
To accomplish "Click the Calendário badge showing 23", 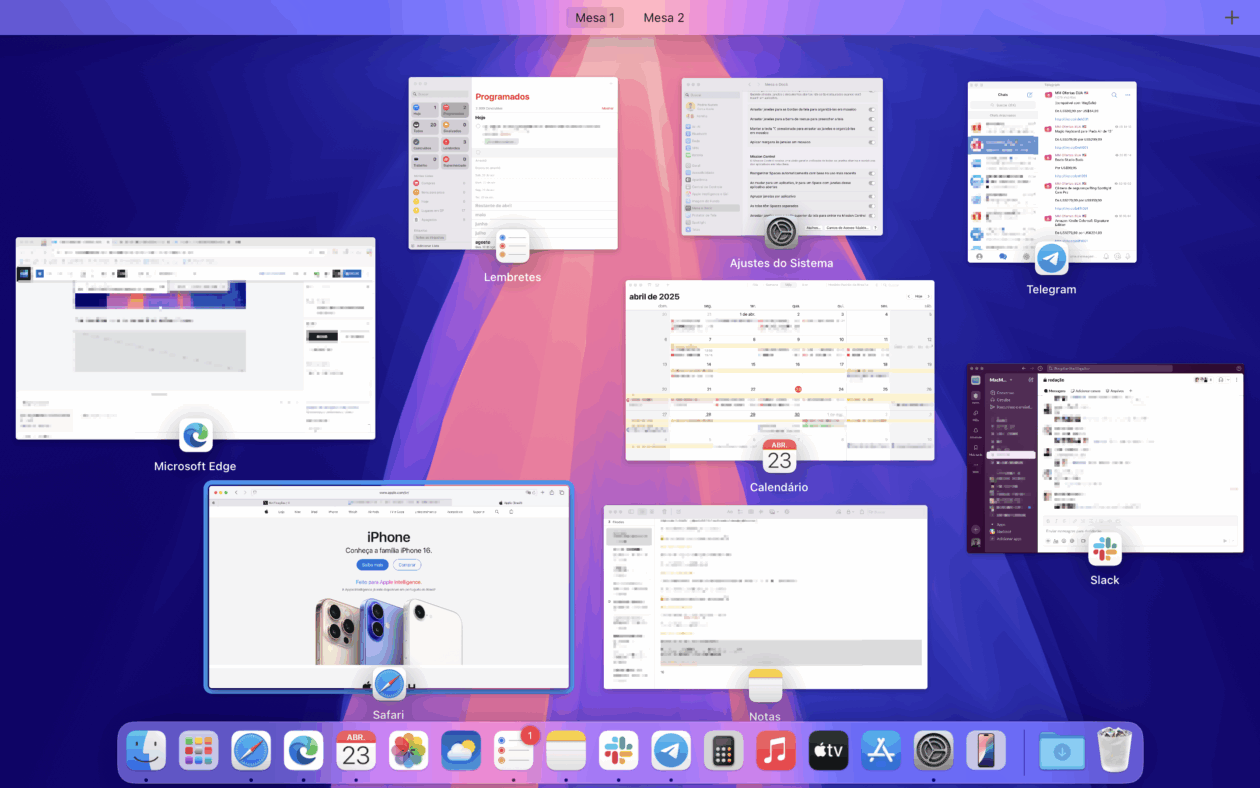I will [x=780, y=456].
